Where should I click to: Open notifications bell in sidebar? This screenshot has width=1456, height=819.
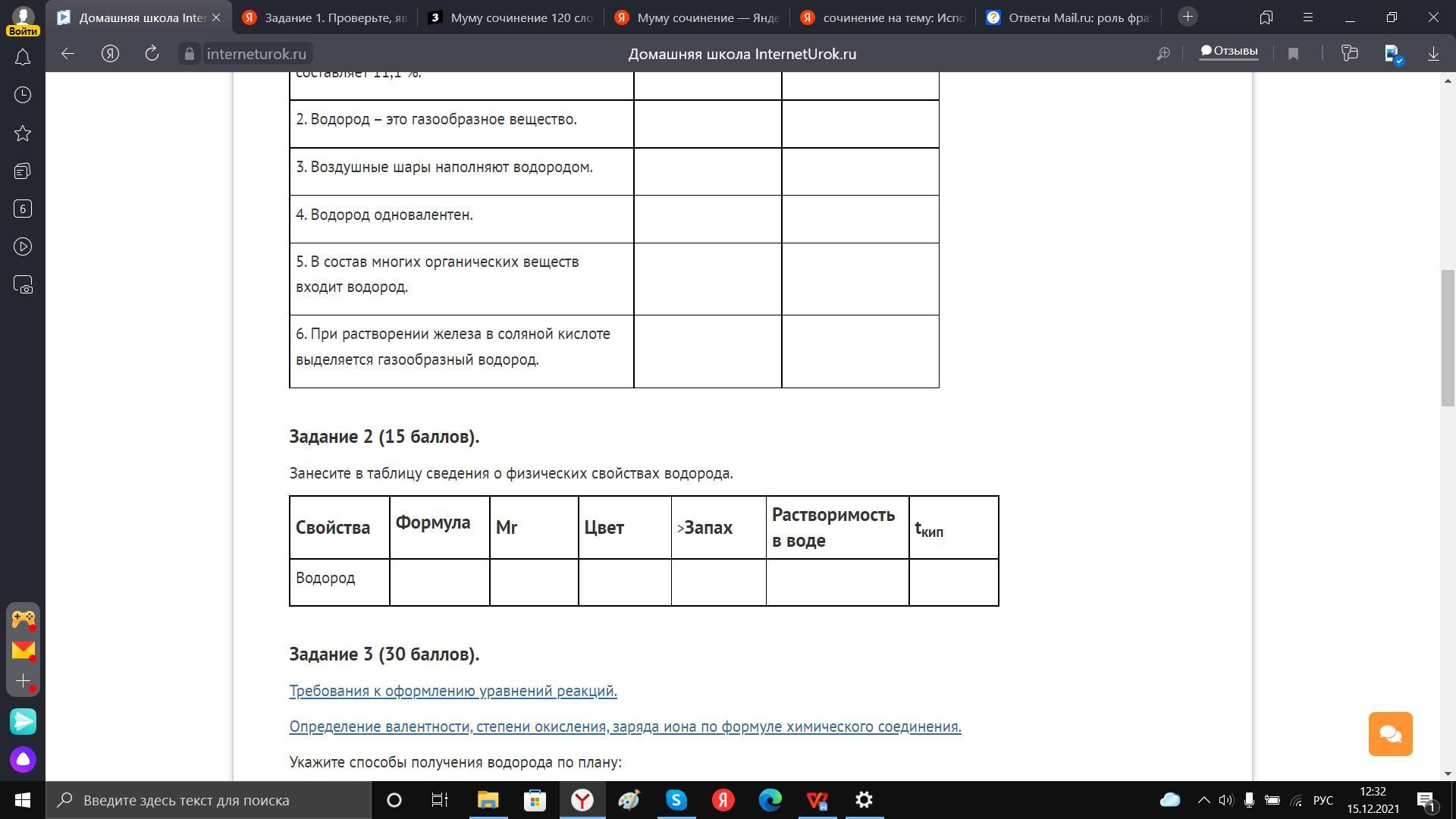[23, 58]
